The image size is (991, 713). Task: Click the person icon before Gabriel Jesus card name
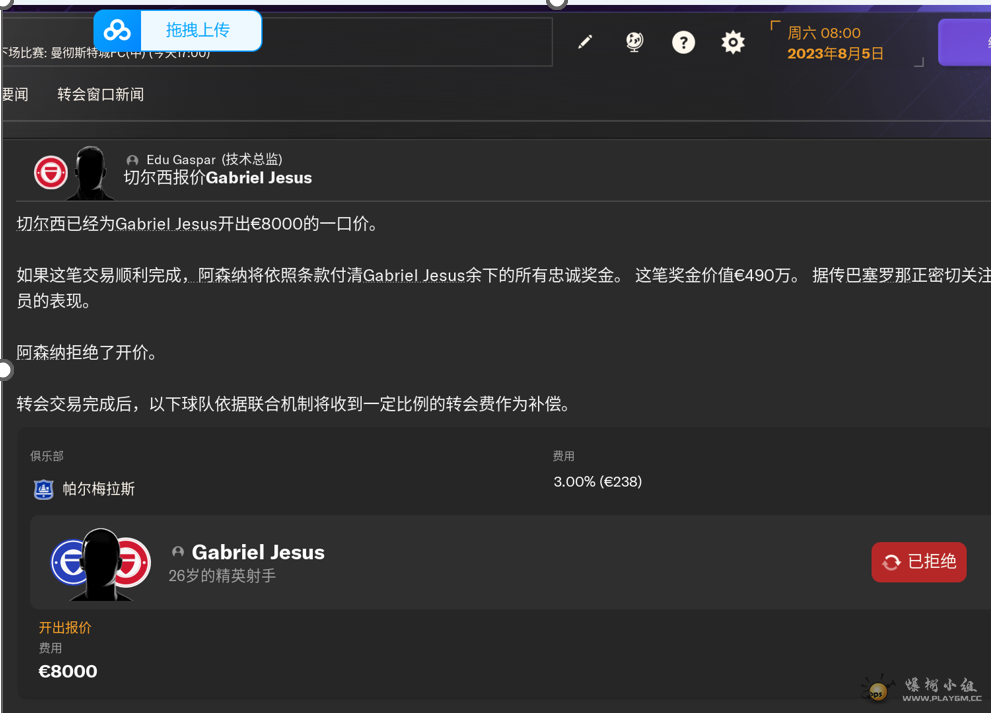[178, 552]
